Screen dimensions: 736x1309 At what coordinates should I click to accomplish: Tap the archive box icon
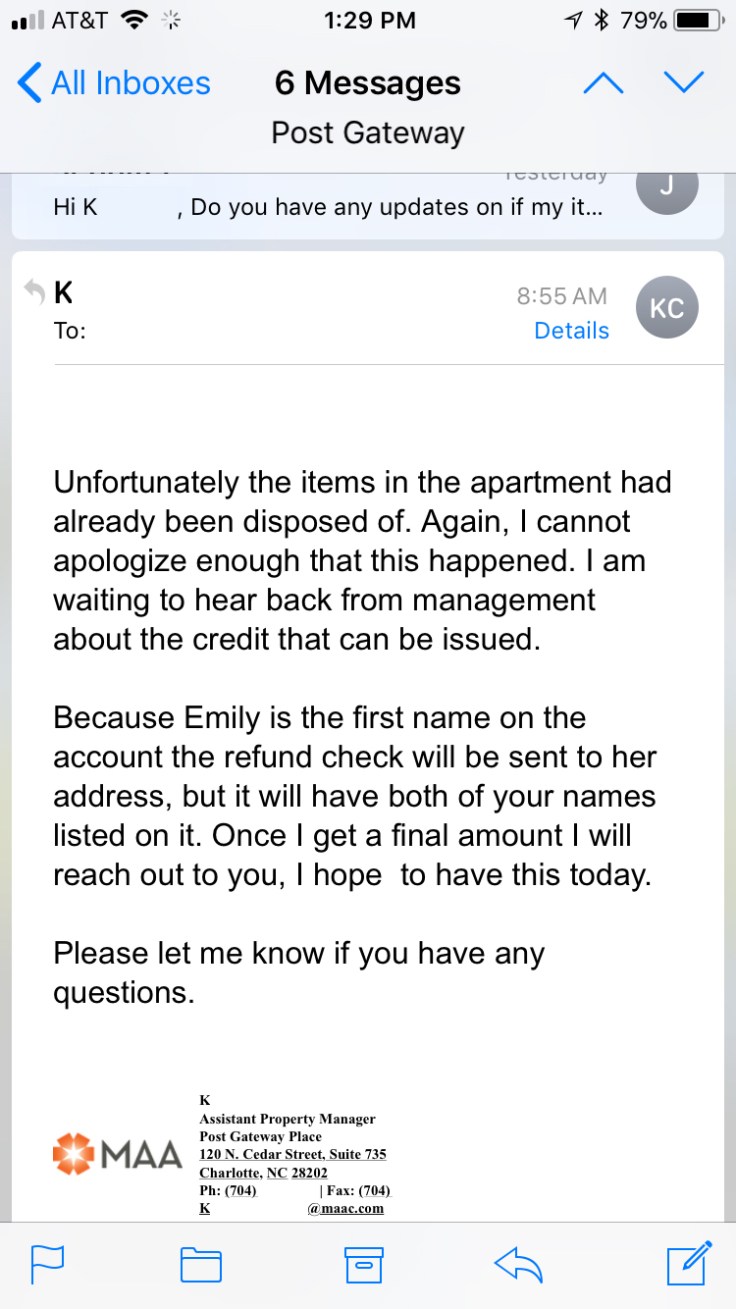[x=364, y=1264]
